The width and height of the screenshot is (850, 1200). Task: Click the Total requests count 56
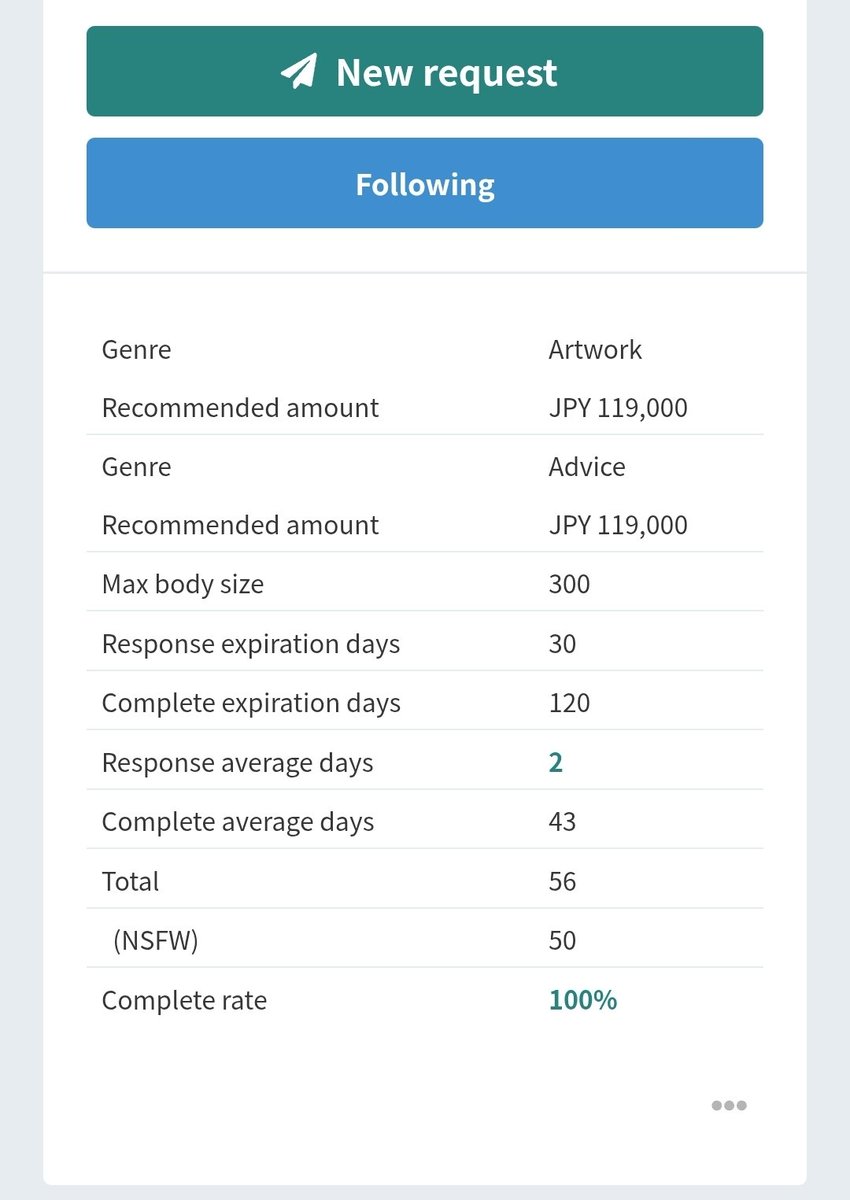562,881
